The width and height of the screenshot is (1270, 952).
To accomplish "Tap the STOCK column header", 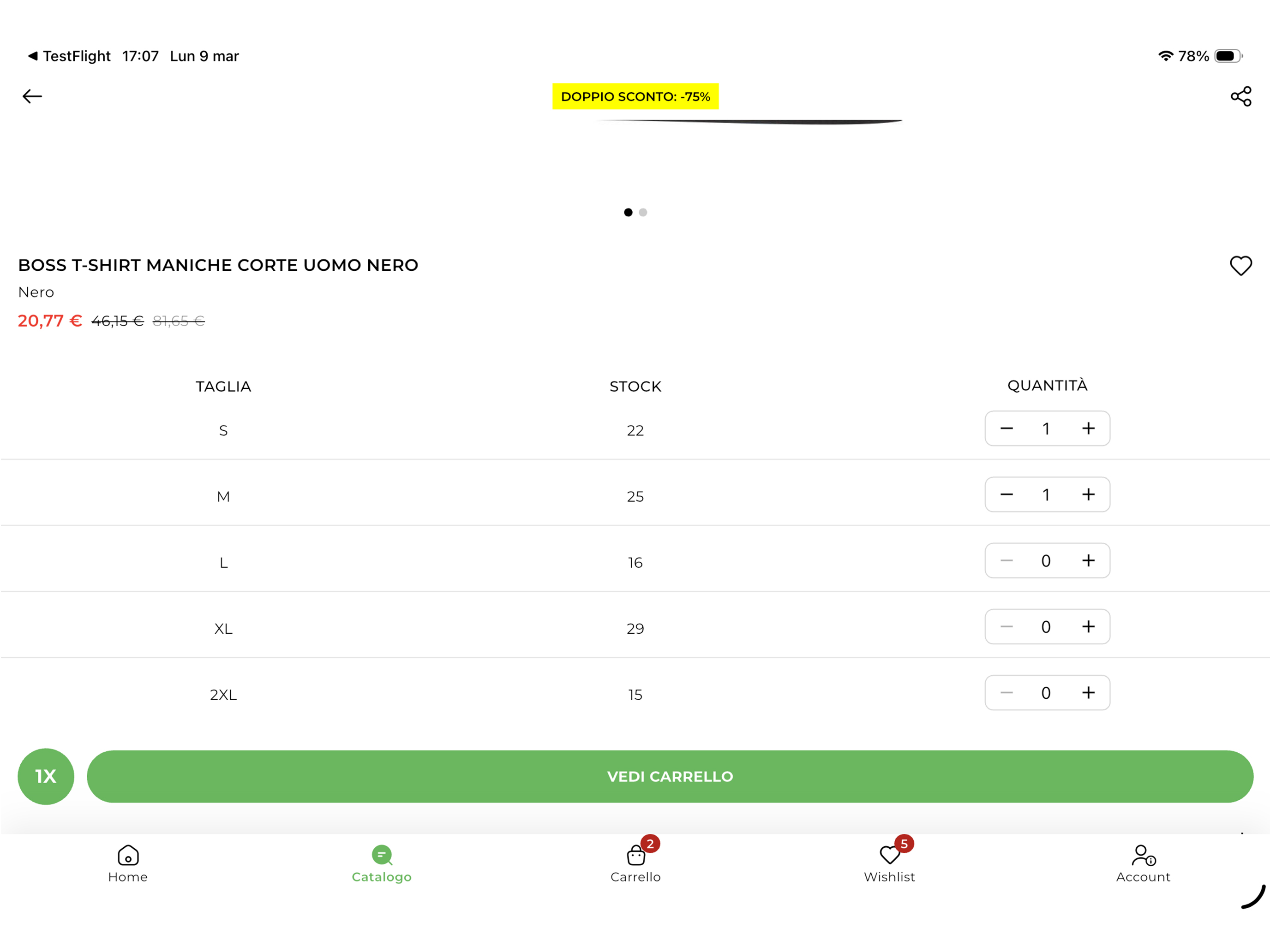I will pyautogui.click(x=635, y=386).
